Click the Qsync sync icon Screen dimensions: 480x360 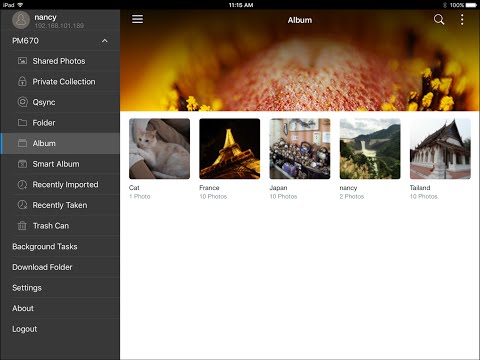point(22,102)
